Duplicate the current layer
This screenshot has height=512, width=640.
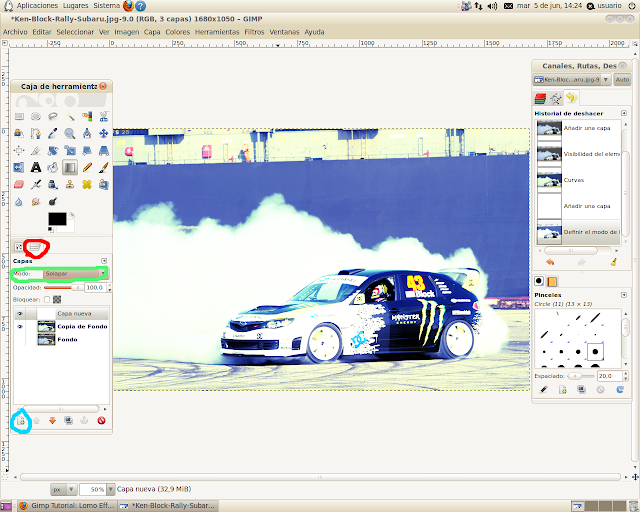[x=69, y=421]
